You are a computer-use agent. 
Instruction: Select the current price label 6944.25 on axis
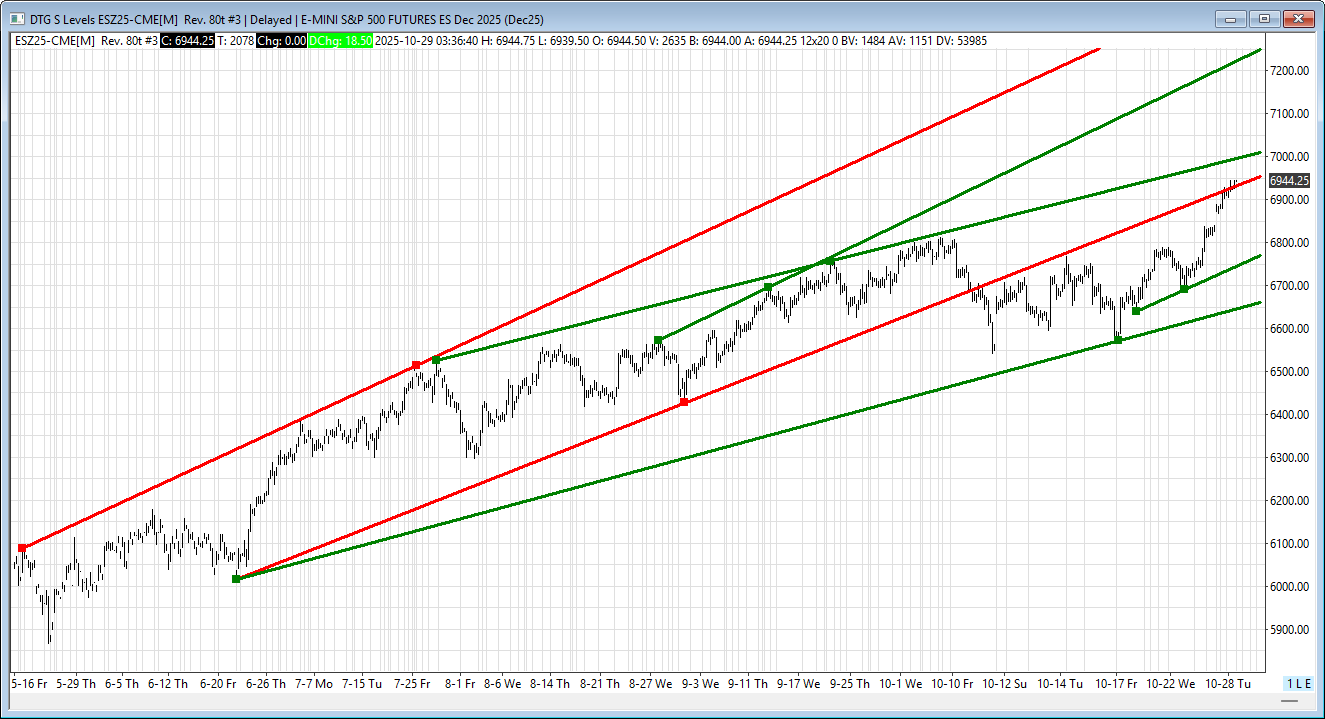point(1288,181)
